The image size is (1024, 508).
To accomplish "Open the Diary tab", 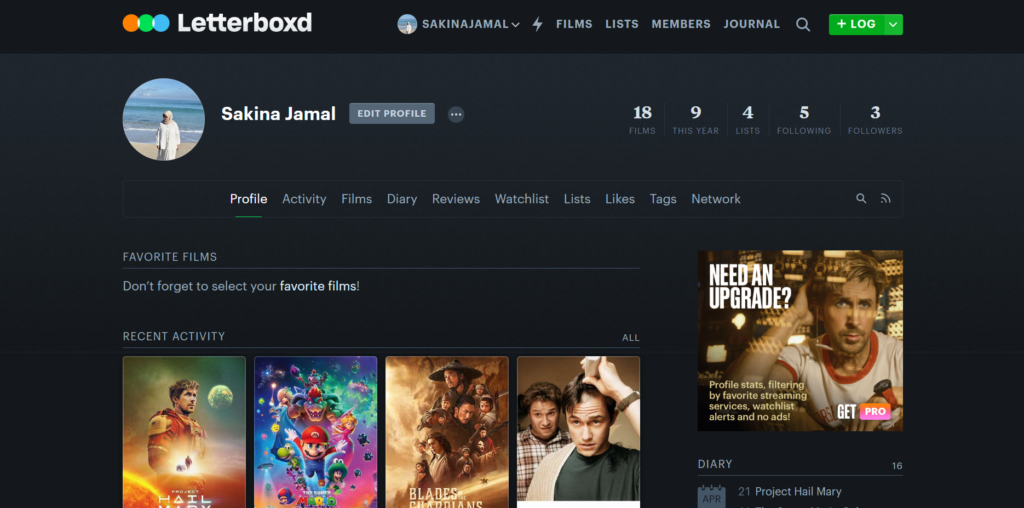I will [402, 198].
